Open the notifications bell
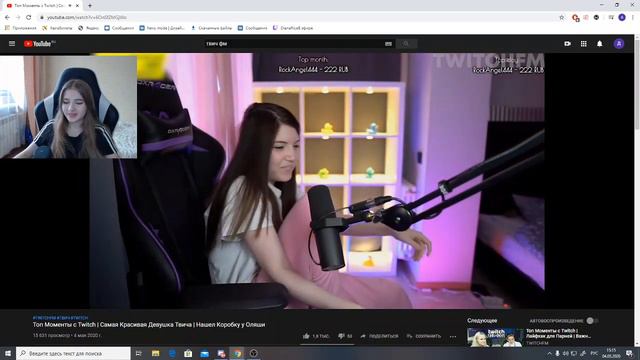The height and width of the screenshot is (360, 640). (600, 44)
